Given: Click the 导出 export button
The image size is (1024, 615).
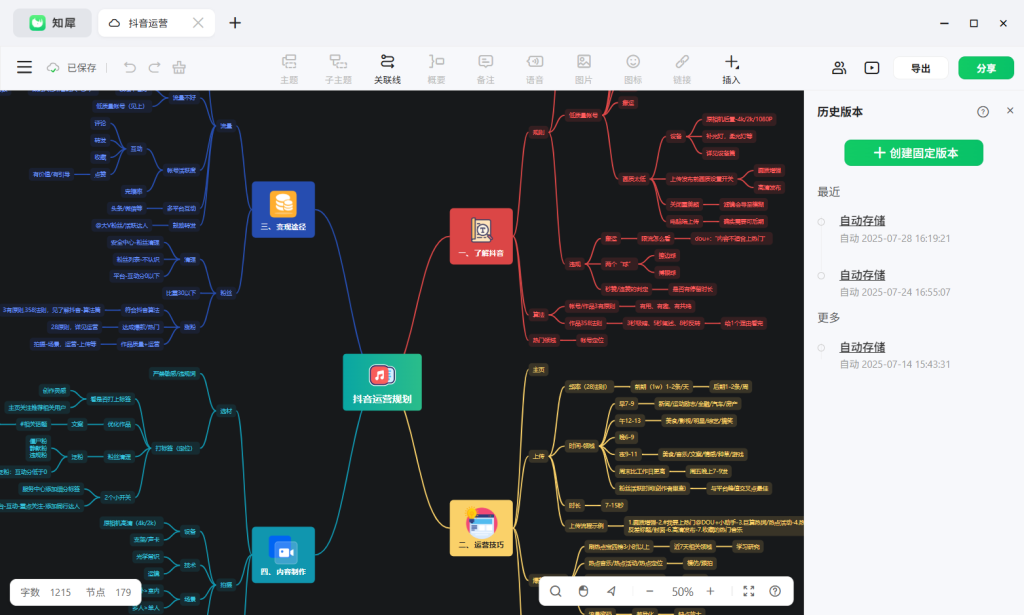Looking at the screenshot, I should [x=921, y=68].
